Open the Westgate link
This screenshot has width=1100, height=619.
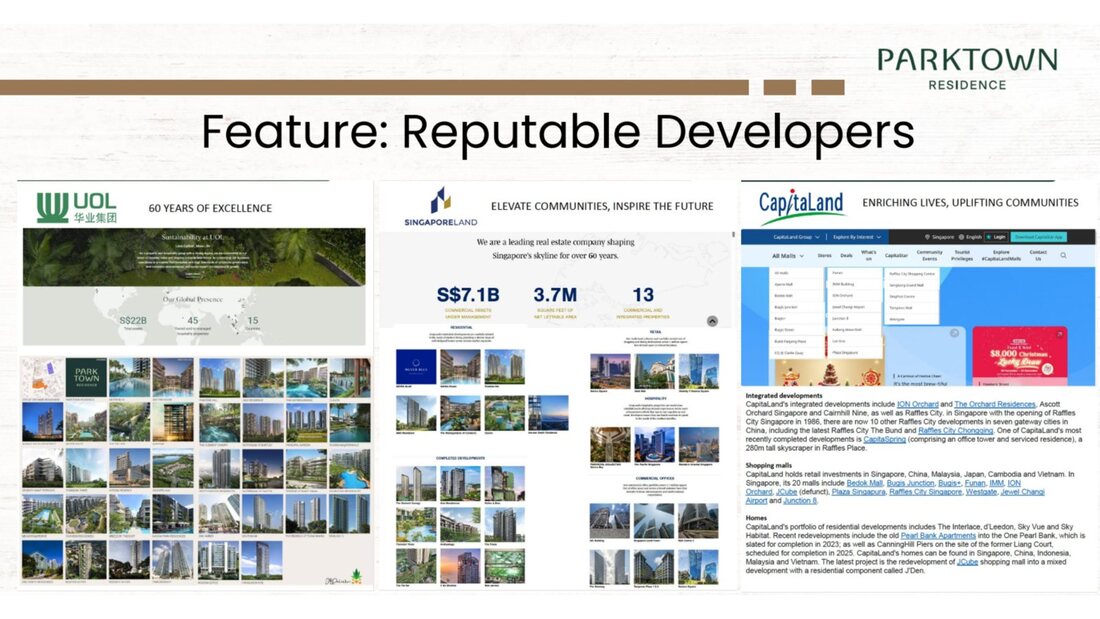tap(981, 492)
